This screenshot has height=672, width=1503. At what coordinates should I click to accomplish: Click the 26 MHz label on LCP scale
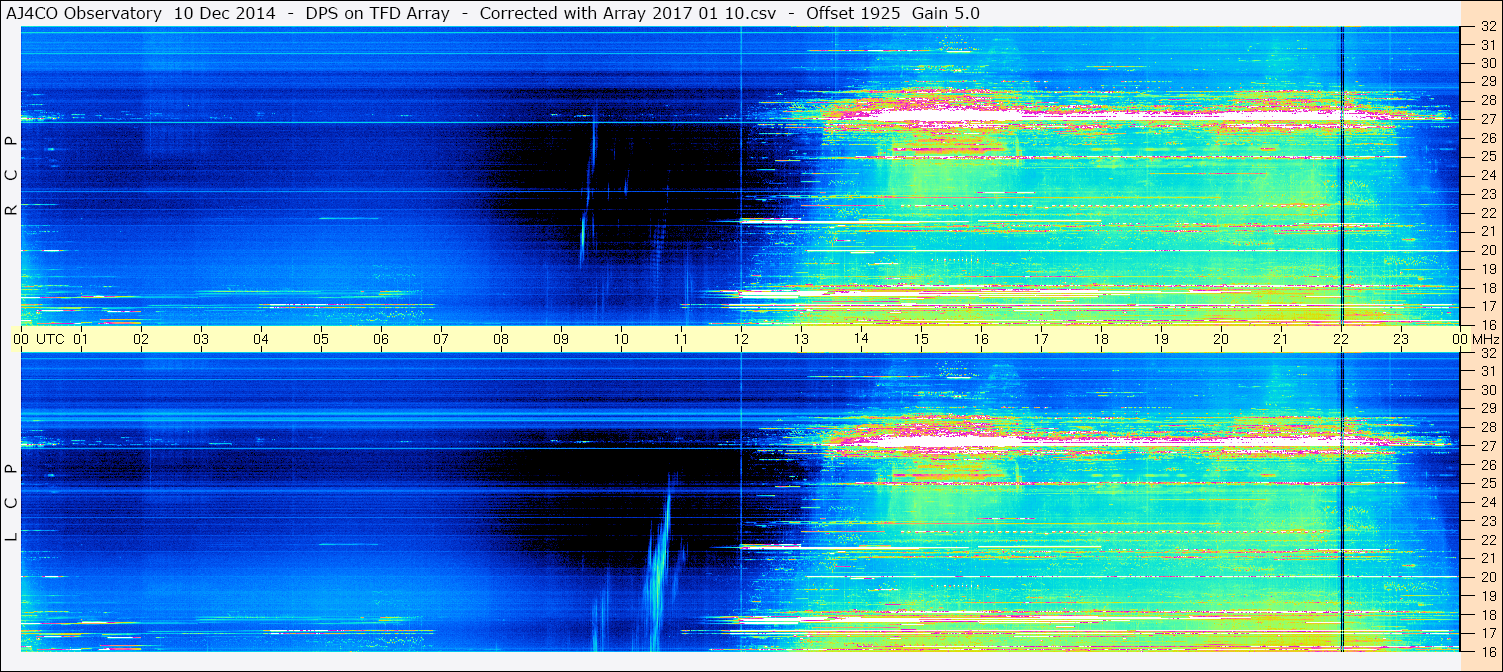pyautogui.click(x=1488, y=464)
